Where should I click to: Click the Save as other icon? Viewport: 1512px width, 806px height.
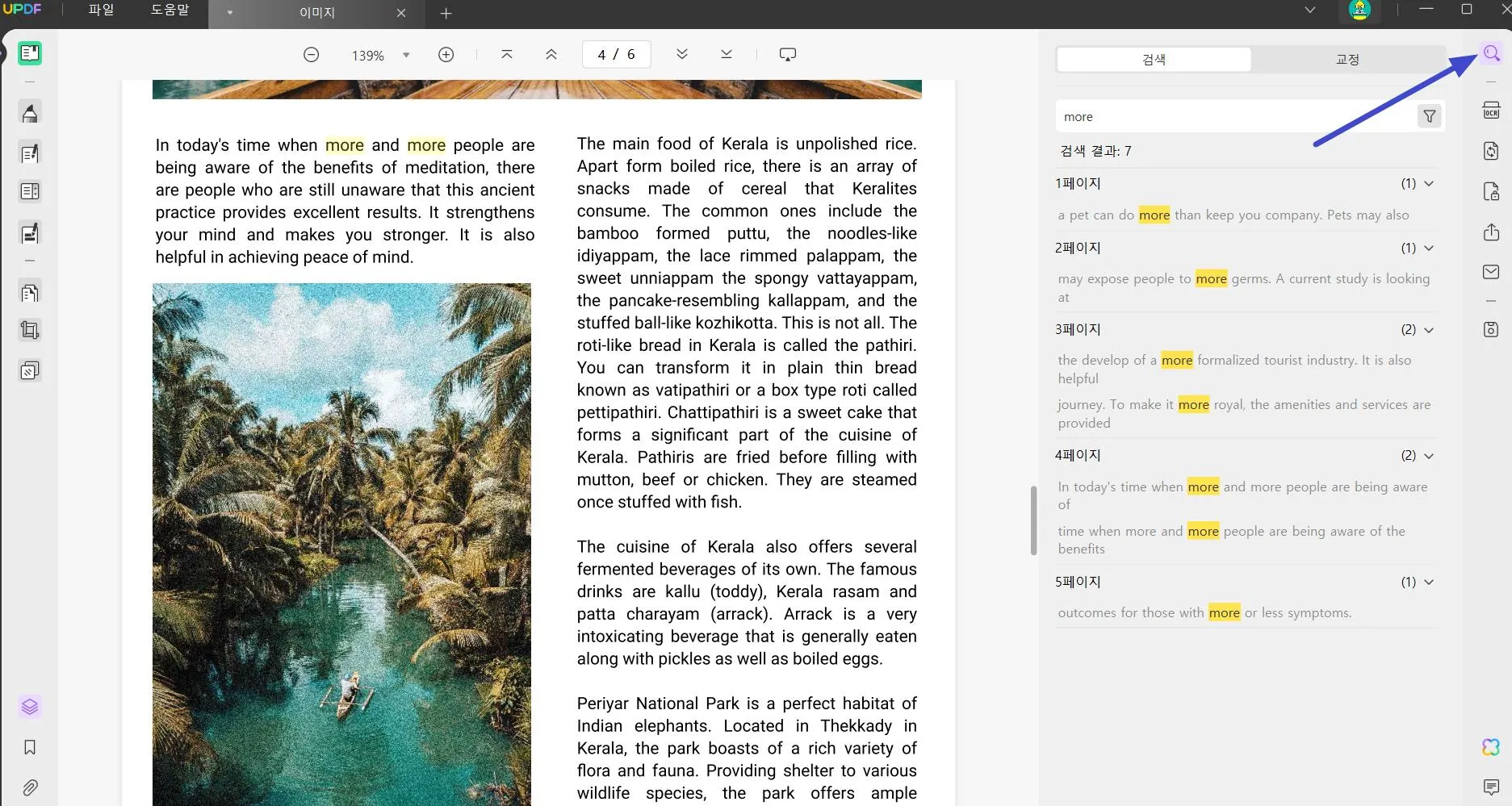pos(1491,330)
